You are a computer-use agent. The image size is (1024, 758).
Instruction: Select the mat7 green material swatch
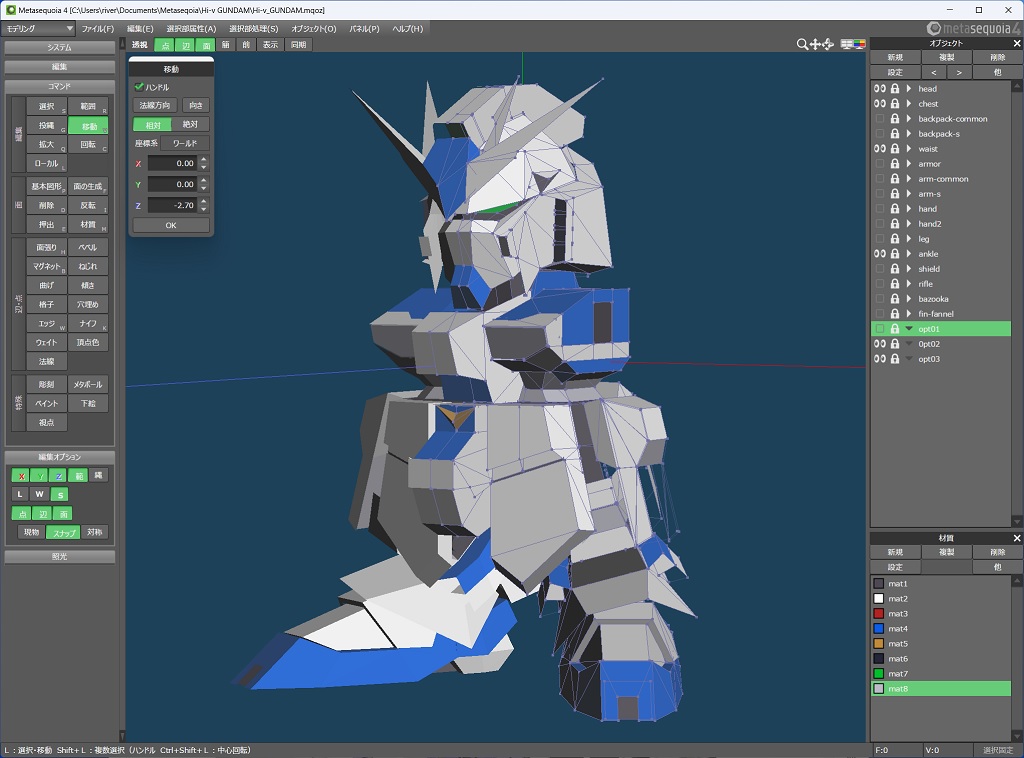879,674
